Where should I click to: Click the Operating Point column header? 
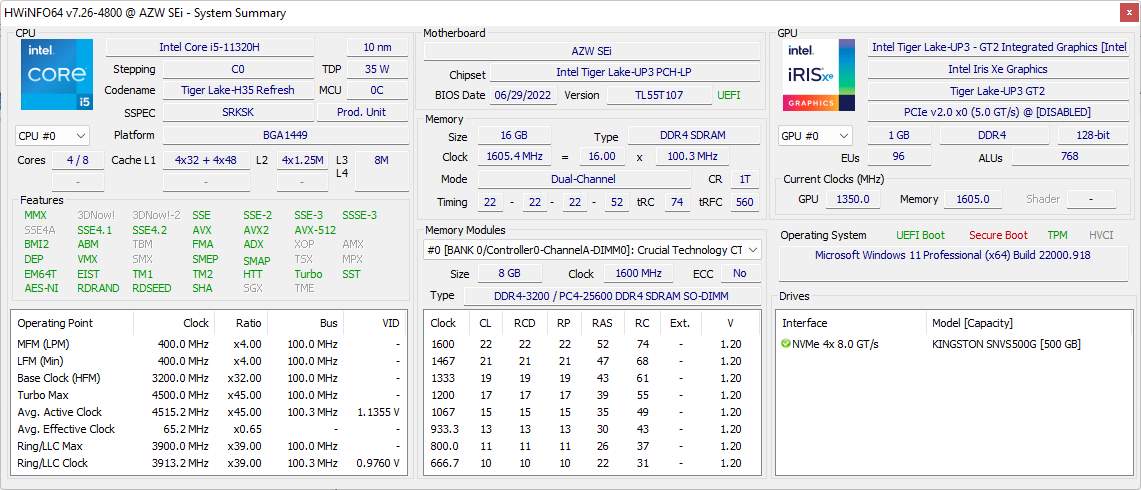click(55, 323)
